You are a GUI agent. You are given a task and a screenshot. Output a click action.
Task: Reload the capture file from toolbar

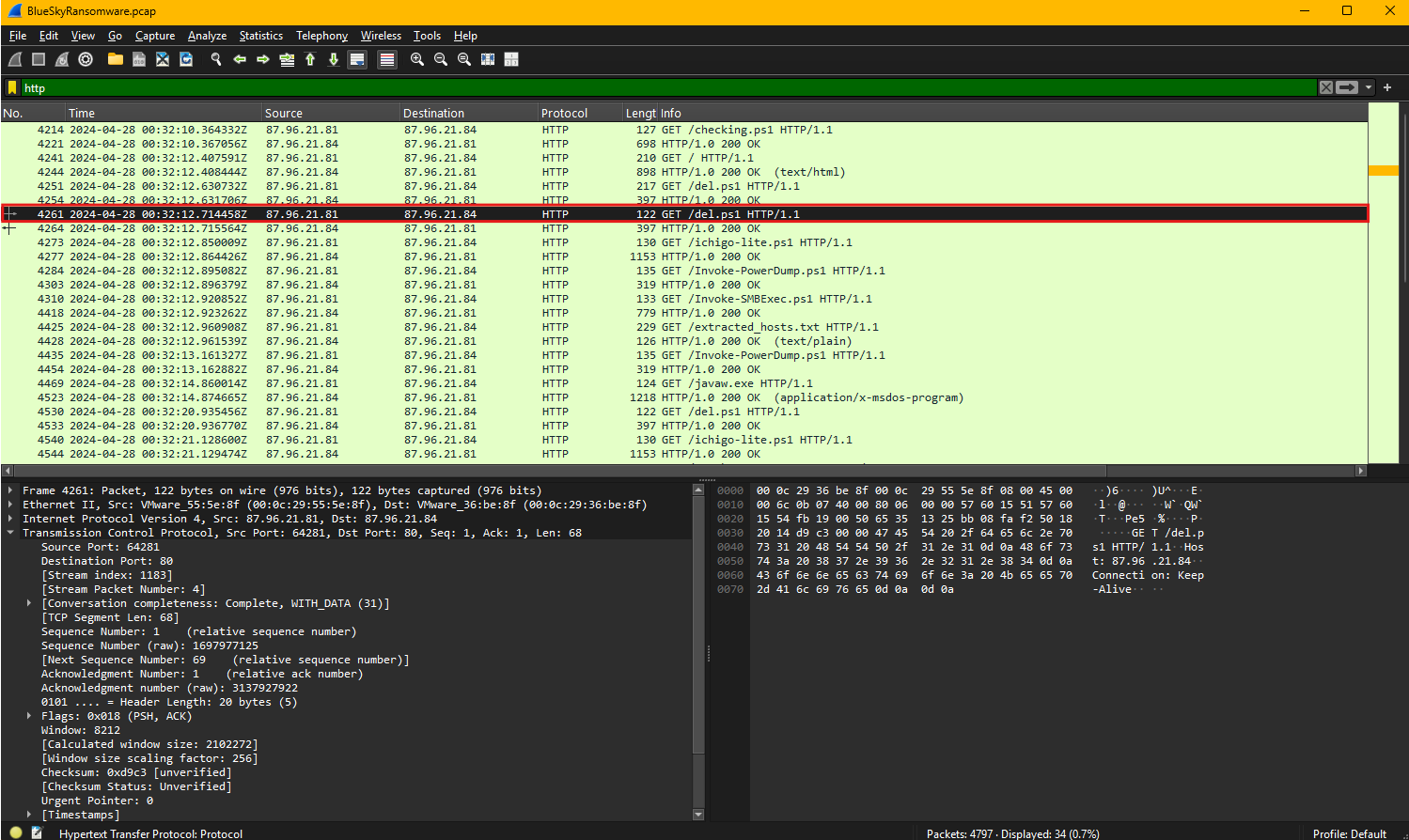[x=186, y=59]
